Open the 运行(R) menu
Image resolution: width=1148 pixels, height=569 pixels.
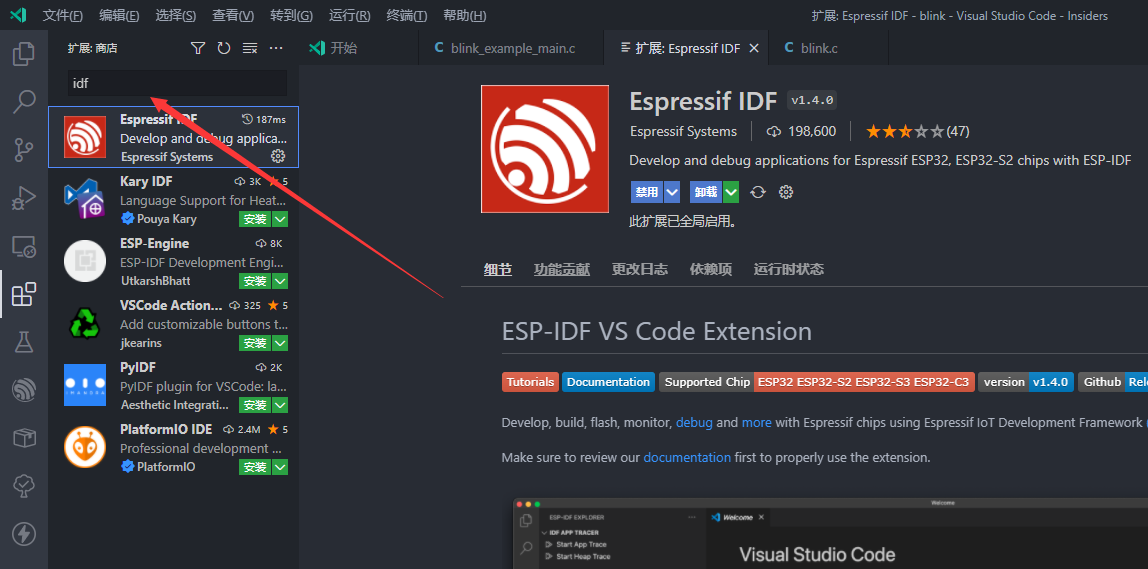point(349,15)
